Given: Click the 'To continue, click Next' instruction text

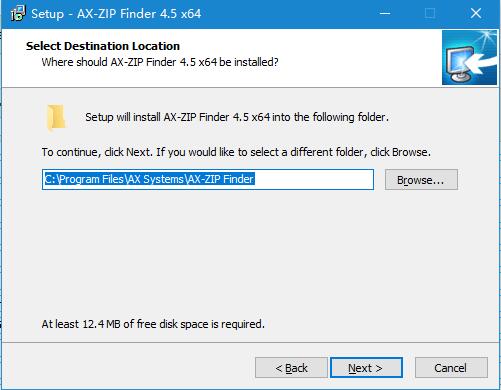Looking at the screenshot, I should (x=236, y=152).
